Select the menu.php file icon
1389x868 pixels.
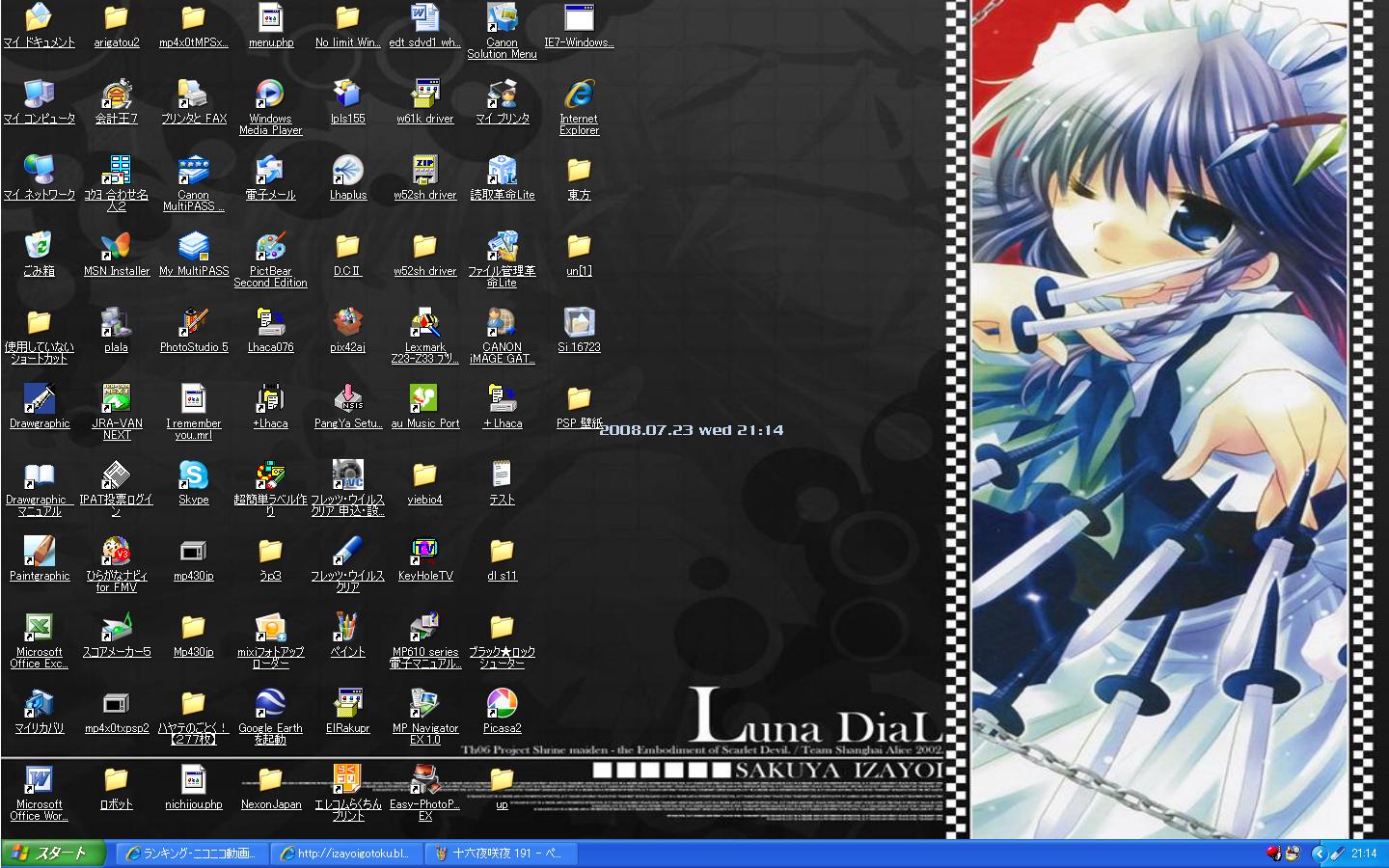click(x=270, y=17)
